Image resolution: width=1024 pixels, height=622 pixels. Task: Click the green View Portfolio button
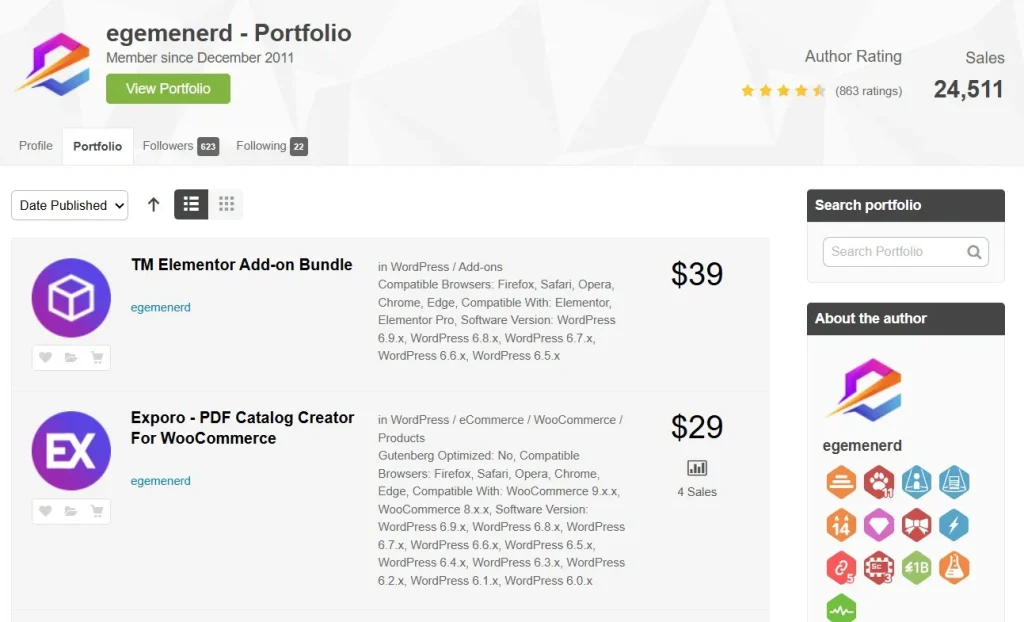168,89
